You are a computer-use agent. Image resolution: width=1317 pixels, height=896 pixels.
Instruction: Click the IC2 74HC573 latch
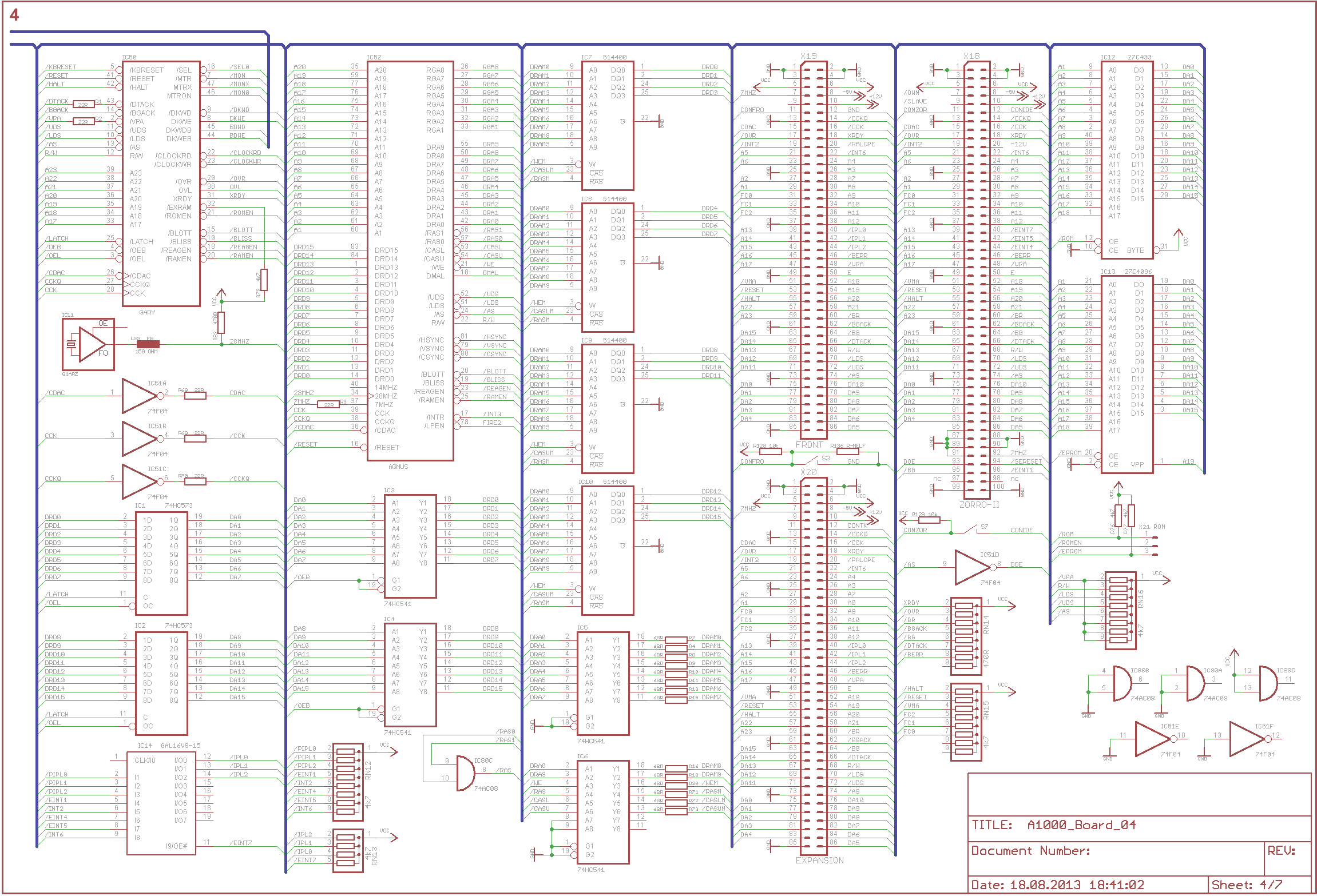(161, 683)
